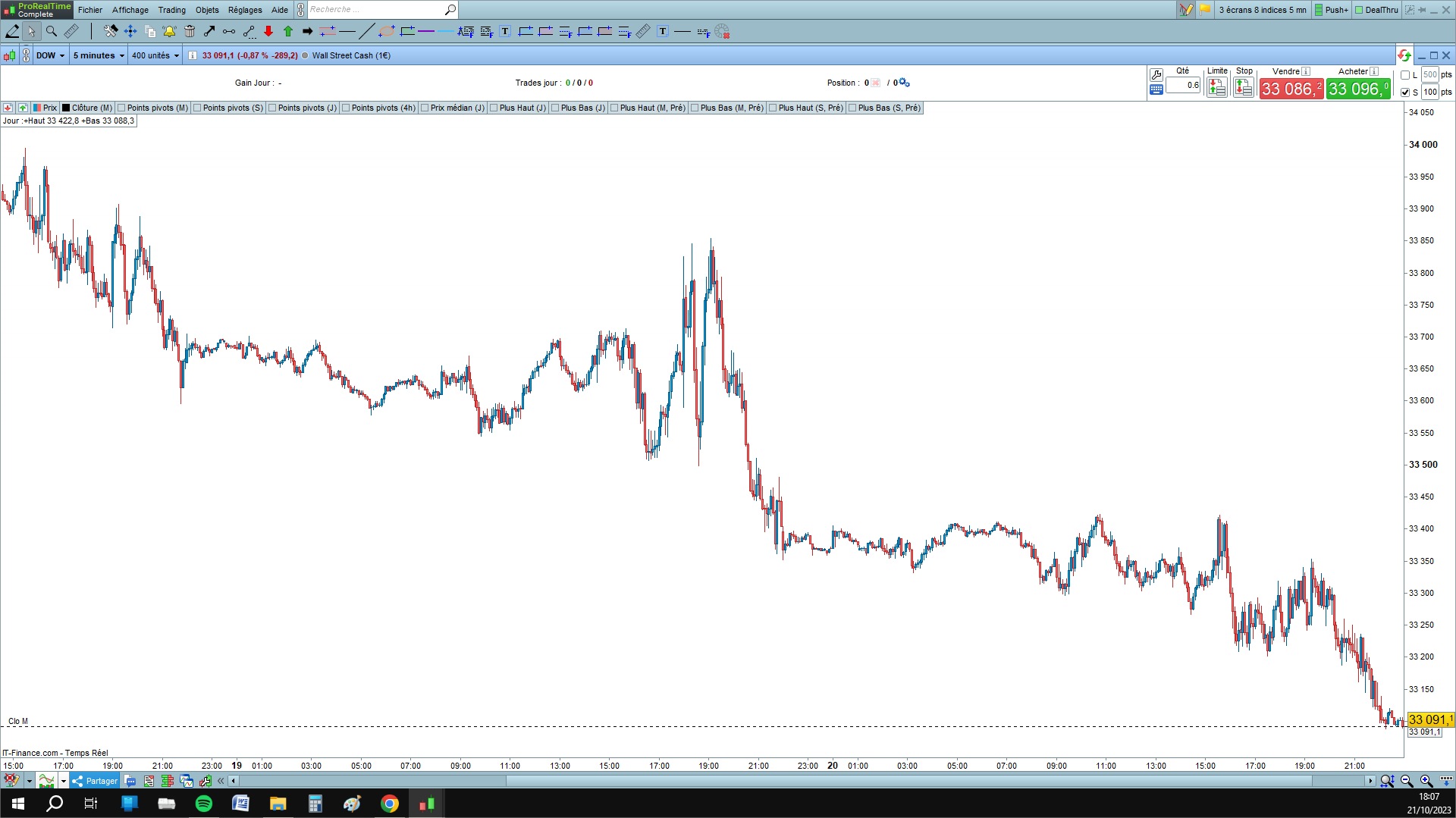Open the Objets menu

[x=207, y=10]
